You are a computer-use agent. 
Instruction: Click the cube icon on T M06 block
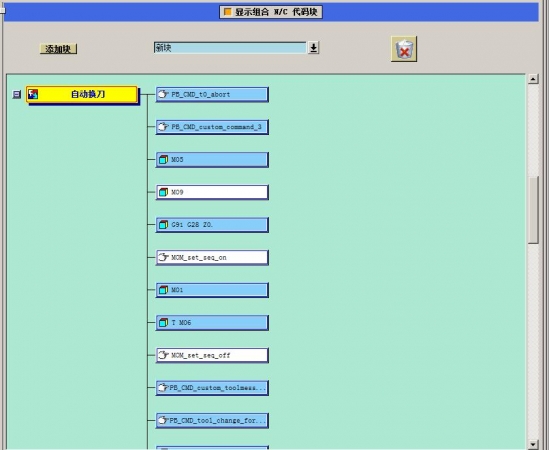[x=164, y=323]
